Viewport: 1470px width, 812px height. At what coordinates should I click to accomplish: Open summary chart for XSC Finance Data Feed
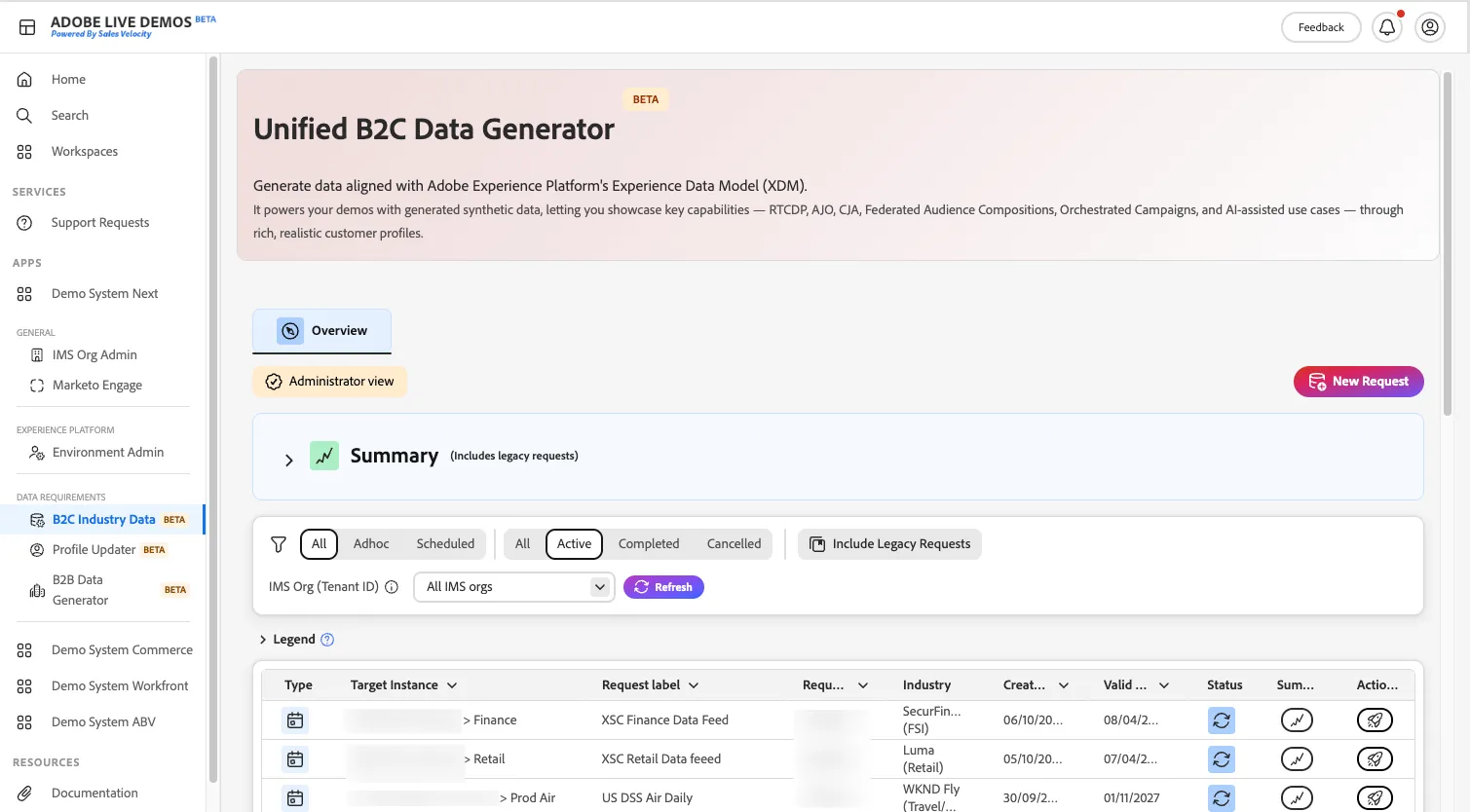click(x=1297, y=720)
